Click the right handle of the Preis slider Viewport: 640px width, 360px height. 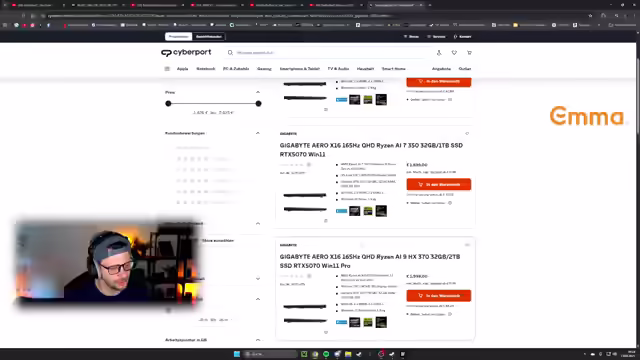coord(258,104)
